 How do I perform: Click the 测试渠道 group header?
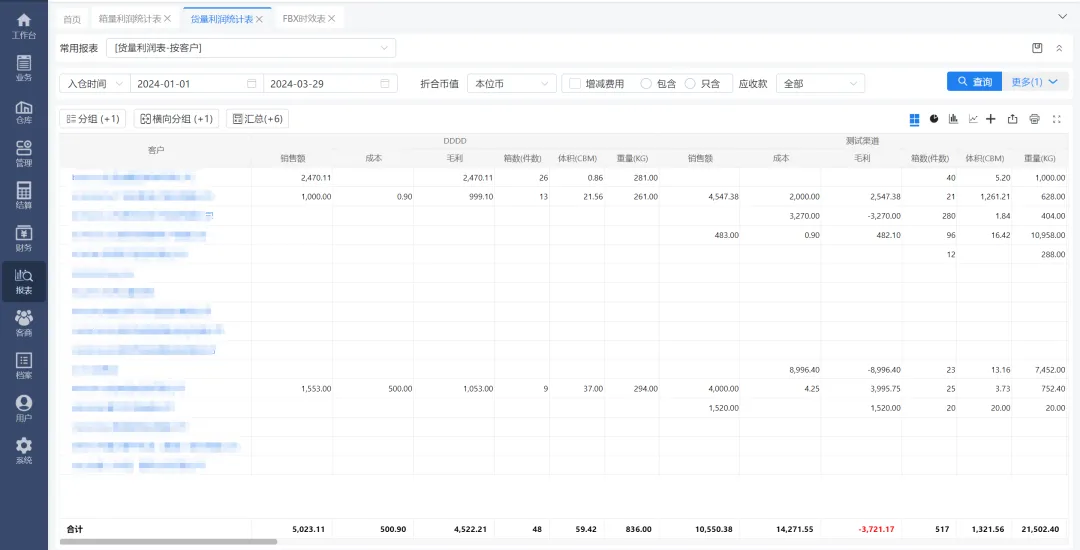(862, 140)
